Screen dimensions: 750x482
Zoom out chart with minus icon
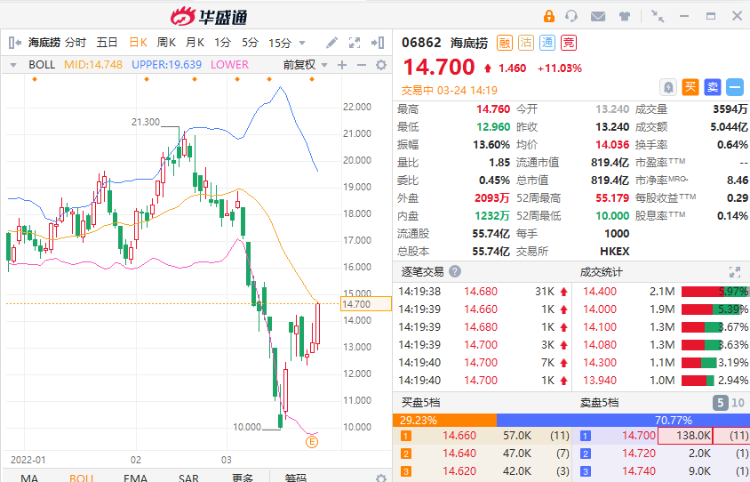click(362, 65)
